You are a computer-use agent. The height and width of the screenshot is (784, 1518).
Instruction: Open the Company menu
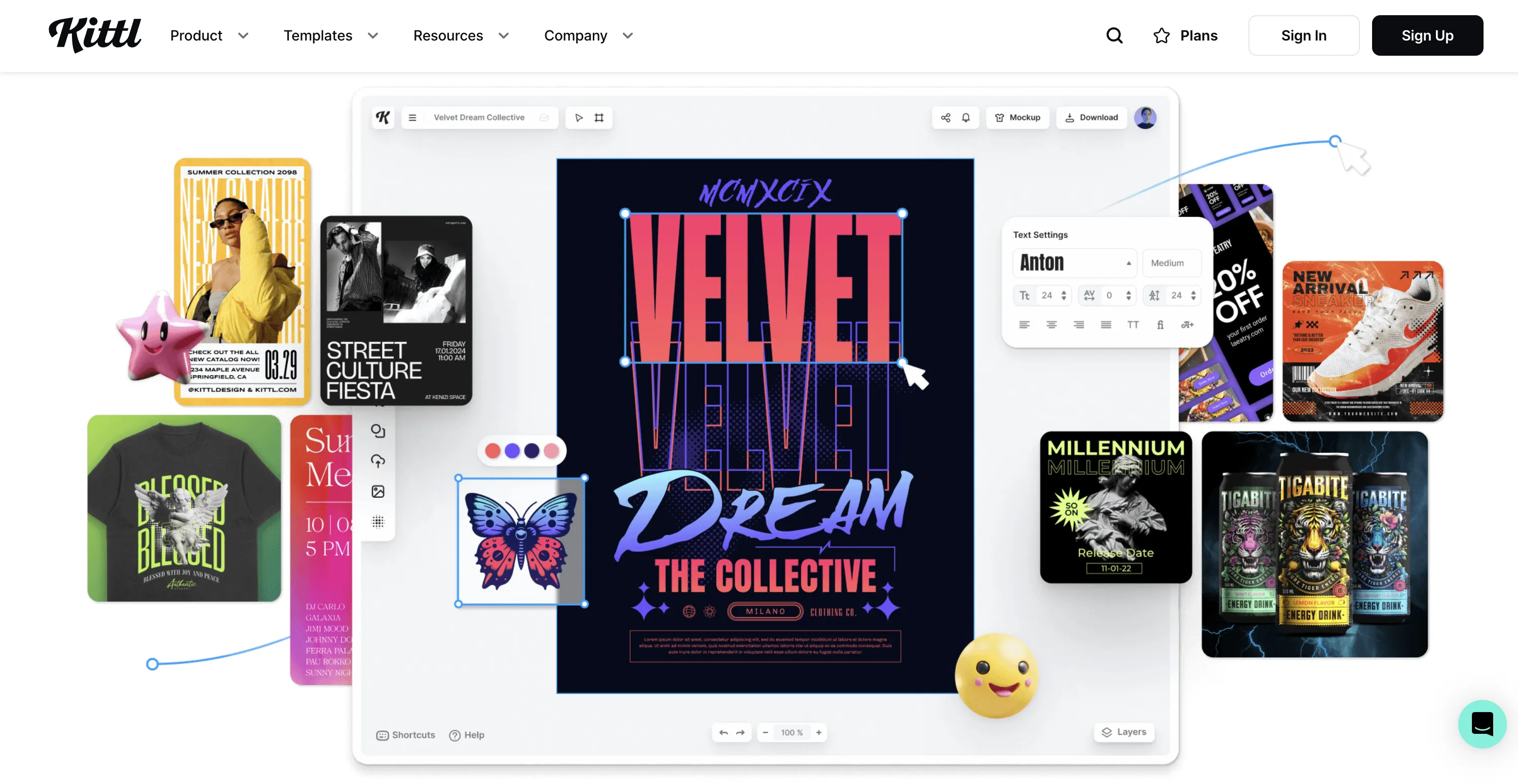[588, 35]
